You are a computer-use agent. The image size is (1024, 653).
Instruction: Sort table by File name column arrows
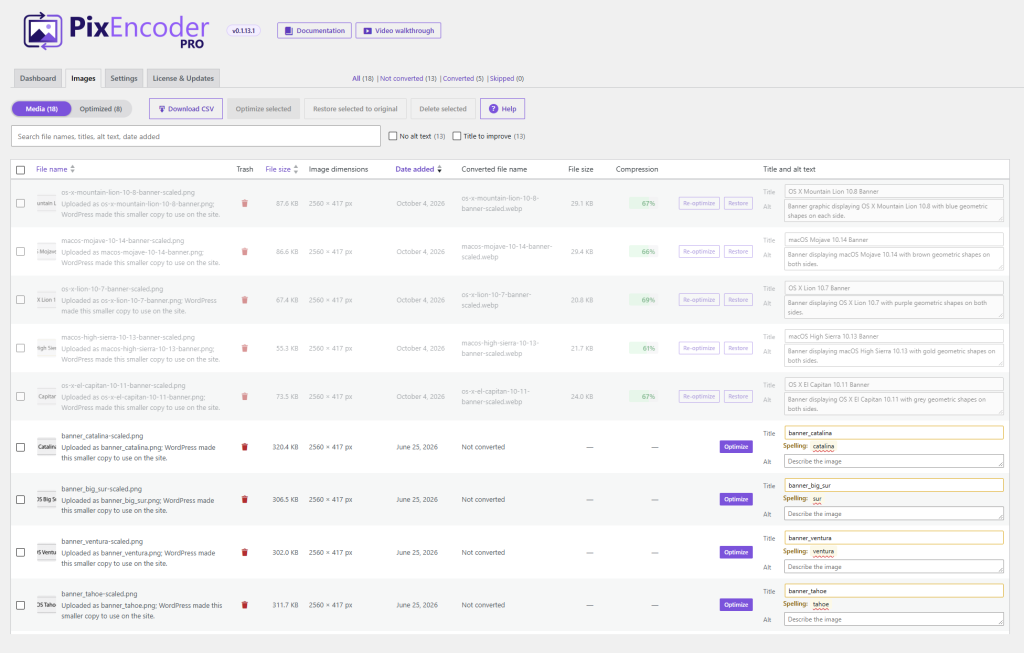point(72,169)
